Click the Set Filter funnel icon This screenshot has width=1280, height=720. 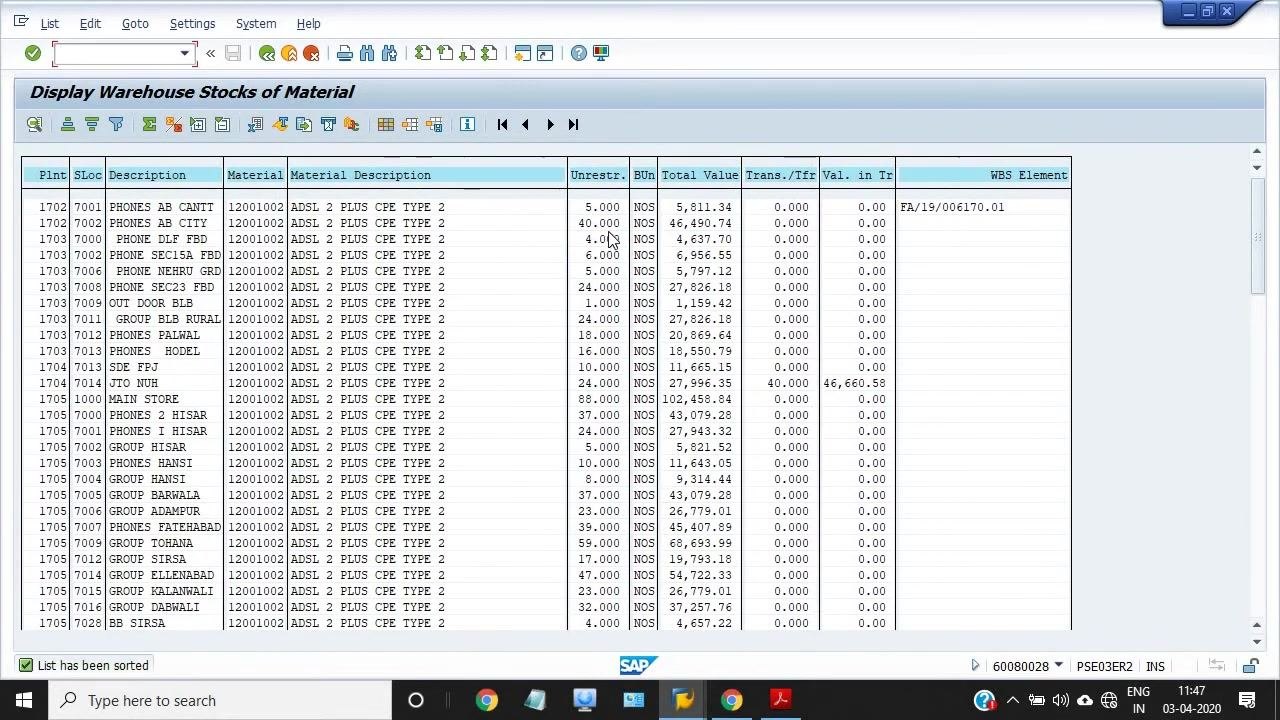coord(116,124)
